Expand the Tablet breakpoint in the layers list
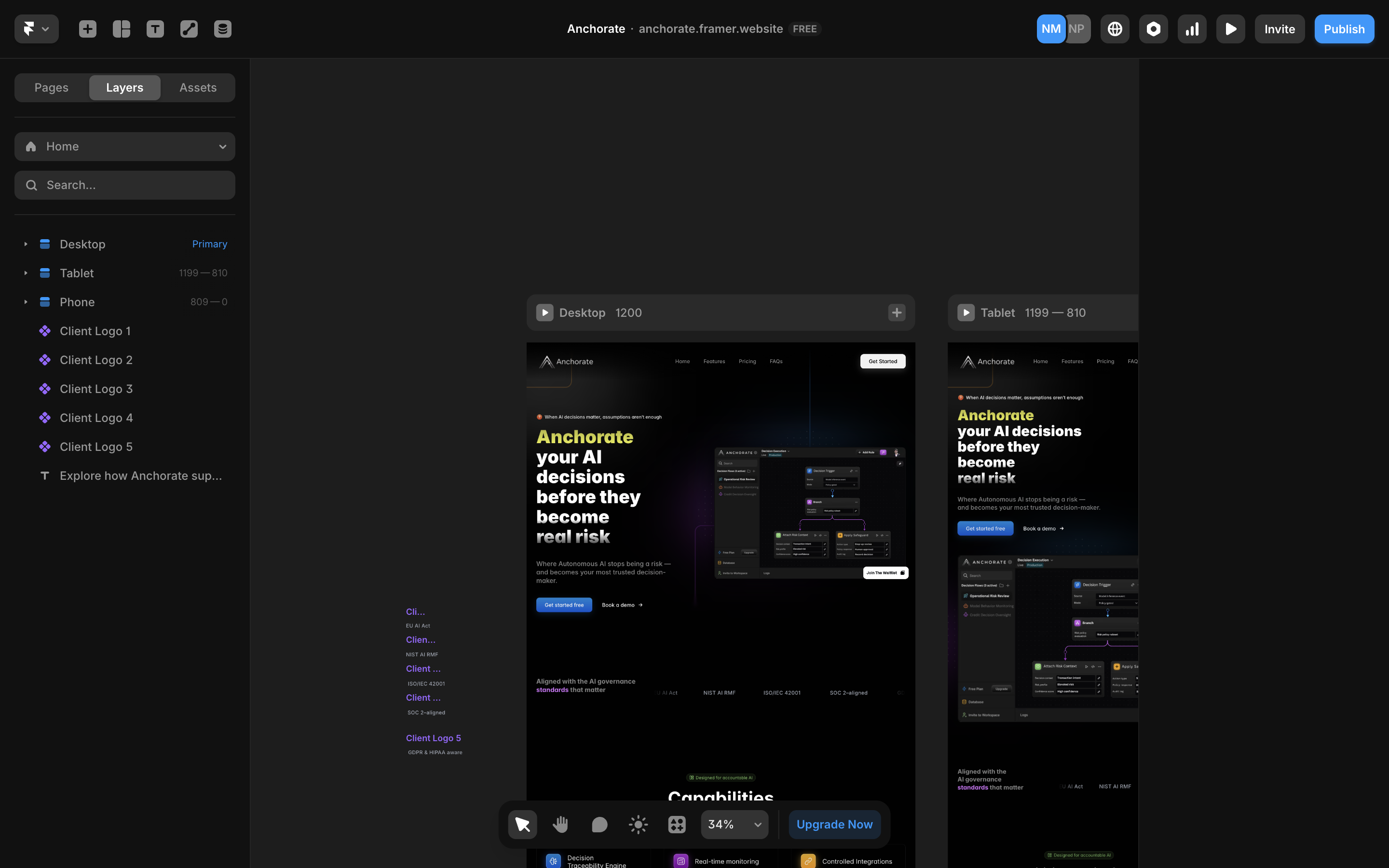1389x868 pixels. (x=25, y=272)
